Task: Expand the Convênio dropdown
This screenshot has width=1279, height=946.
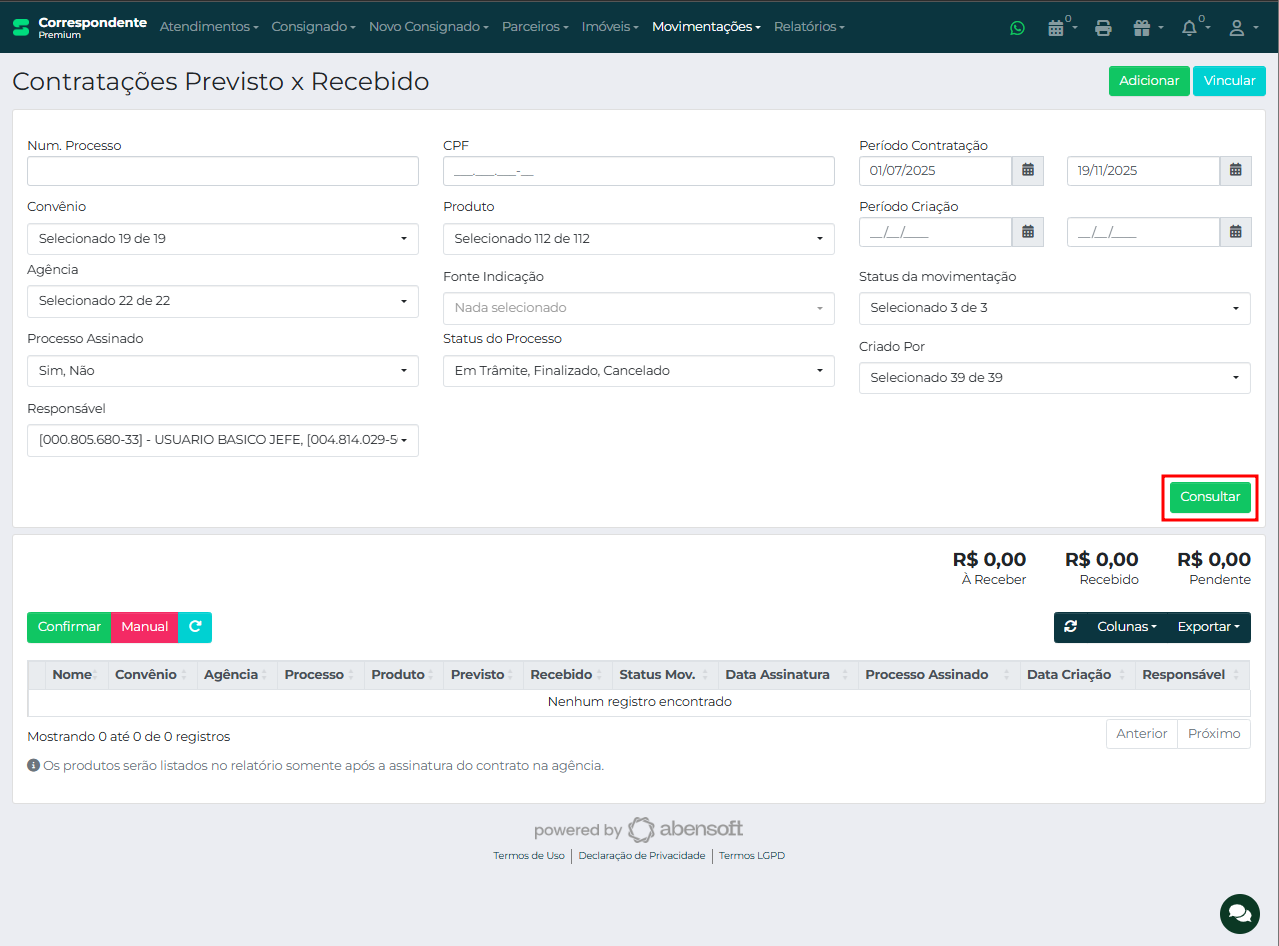Action: coord(222,239)
